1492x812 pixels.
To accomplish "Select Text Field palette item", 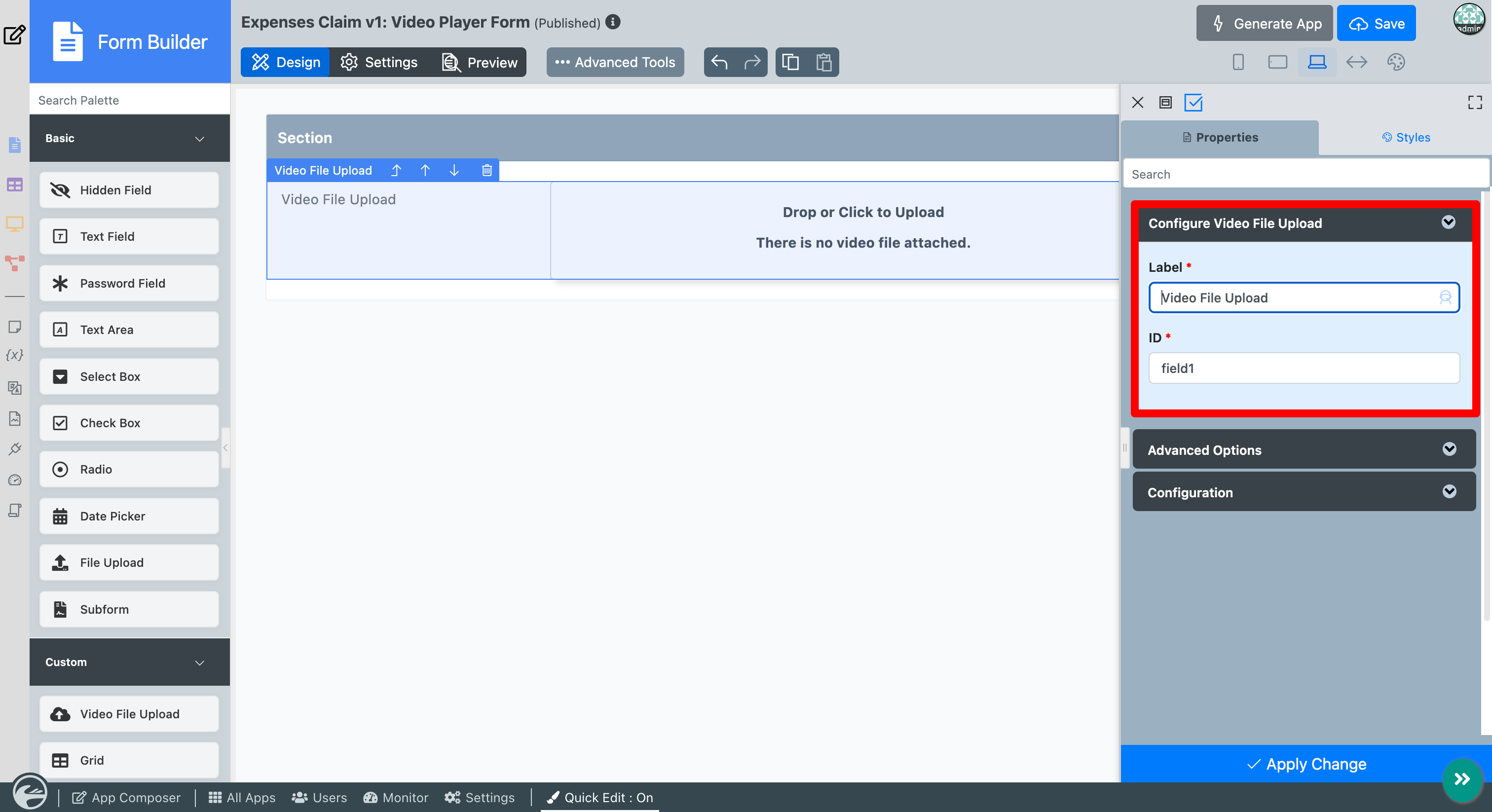I will coord(129,236).
